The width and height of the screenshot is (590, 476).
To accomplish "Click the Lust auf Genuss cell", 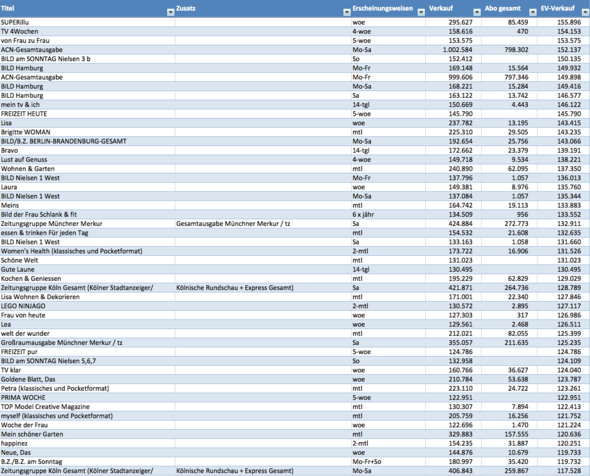I will pos(87,160).
